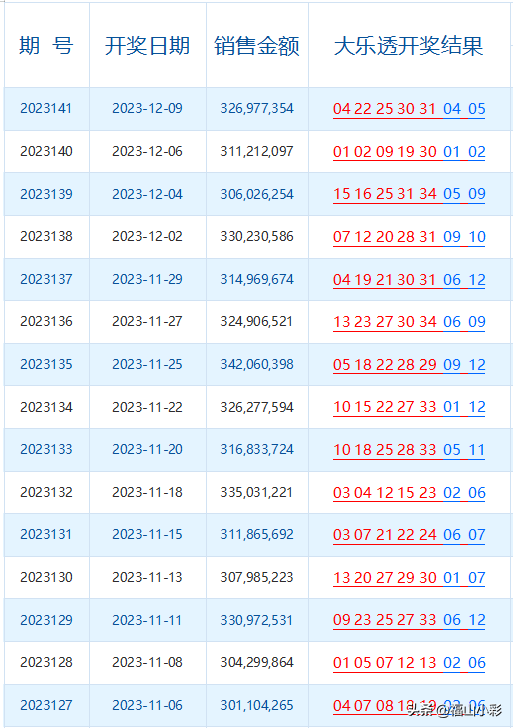Click sales amount 330,972,531
Image resolution: width=513 pixels, height=728 pixels.
[257, 620]
